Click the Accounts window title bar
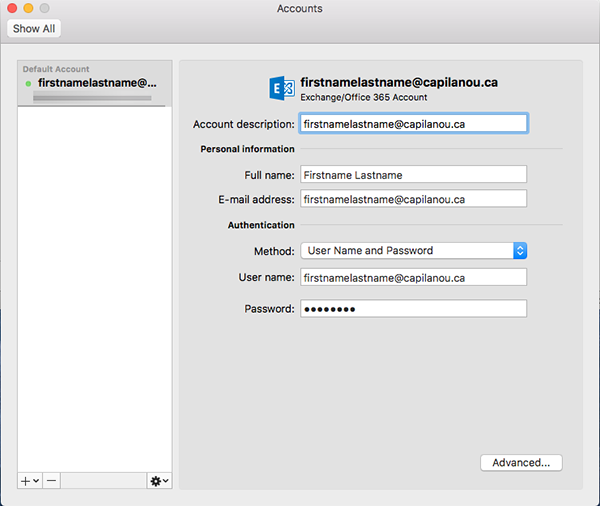This screenshot has height=506, width=600. coord(300,9)
